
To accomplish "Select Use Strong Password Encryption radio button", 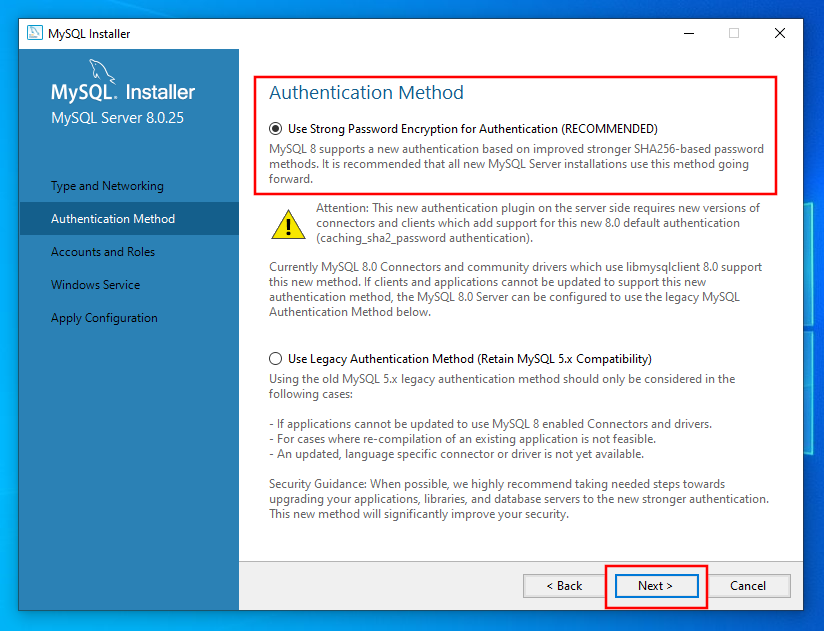I will (x=275, y=129).
